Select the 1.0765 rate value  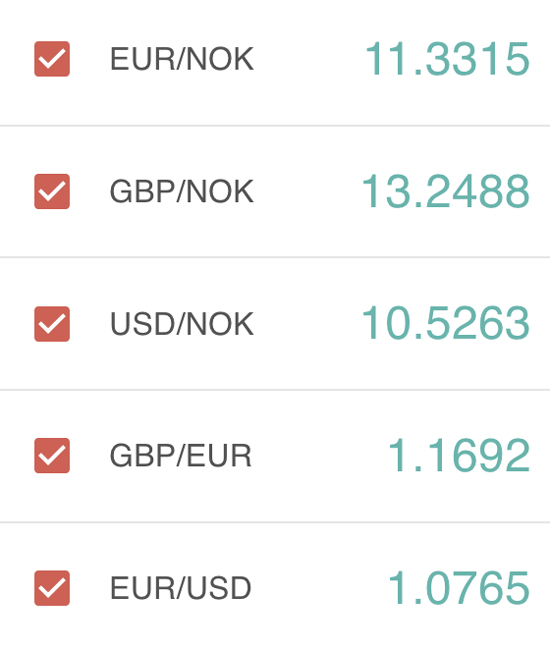coord(459,588)
